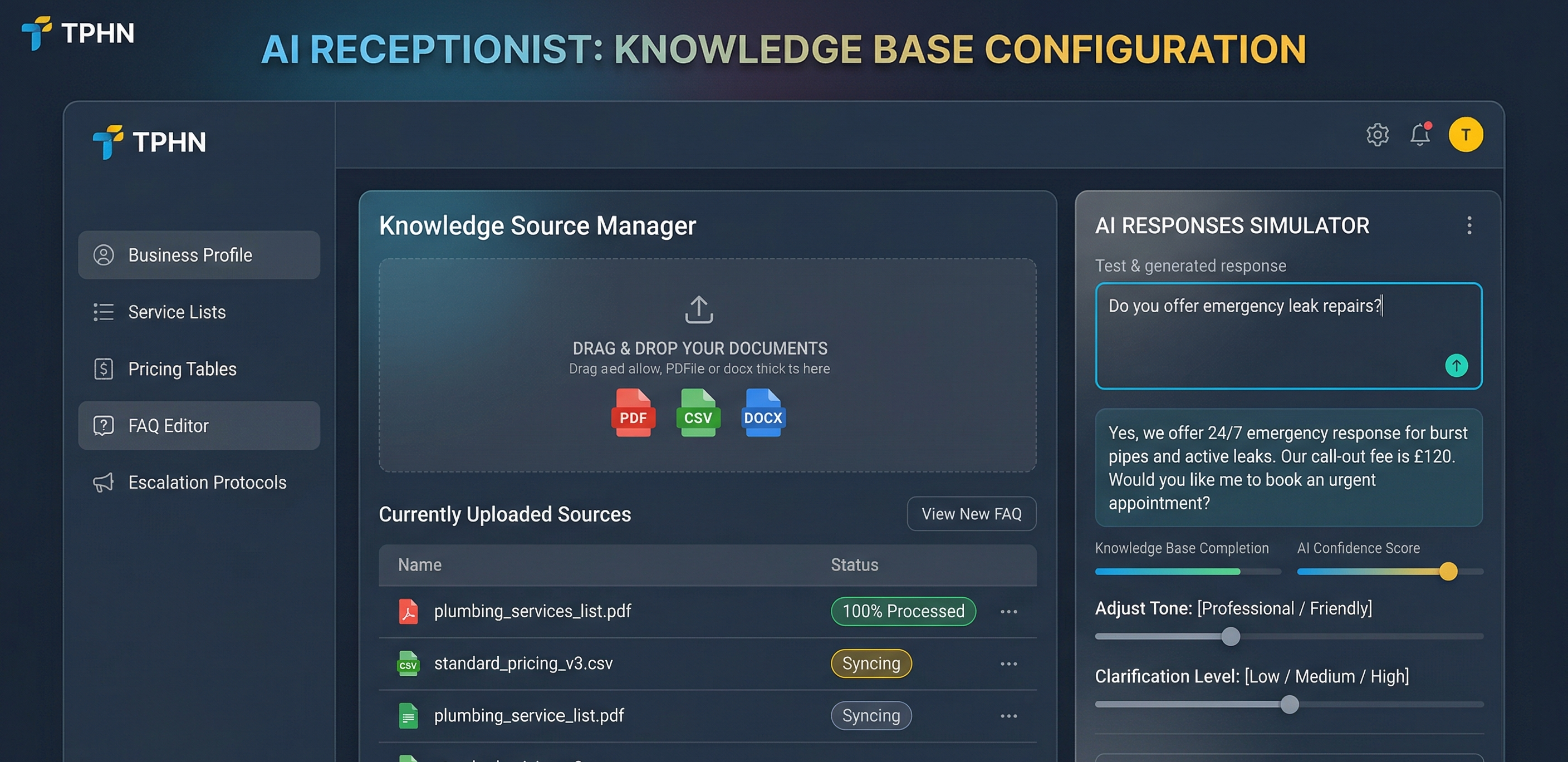Select the blue DOCX file type icon
Viewport: 1568px width, 762px height.
(x=763, y=413)
